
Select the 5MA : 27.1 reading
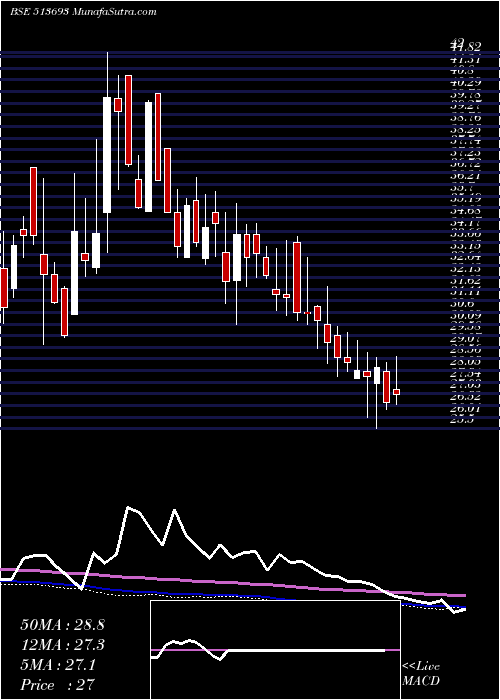click(x=58, y=665)
